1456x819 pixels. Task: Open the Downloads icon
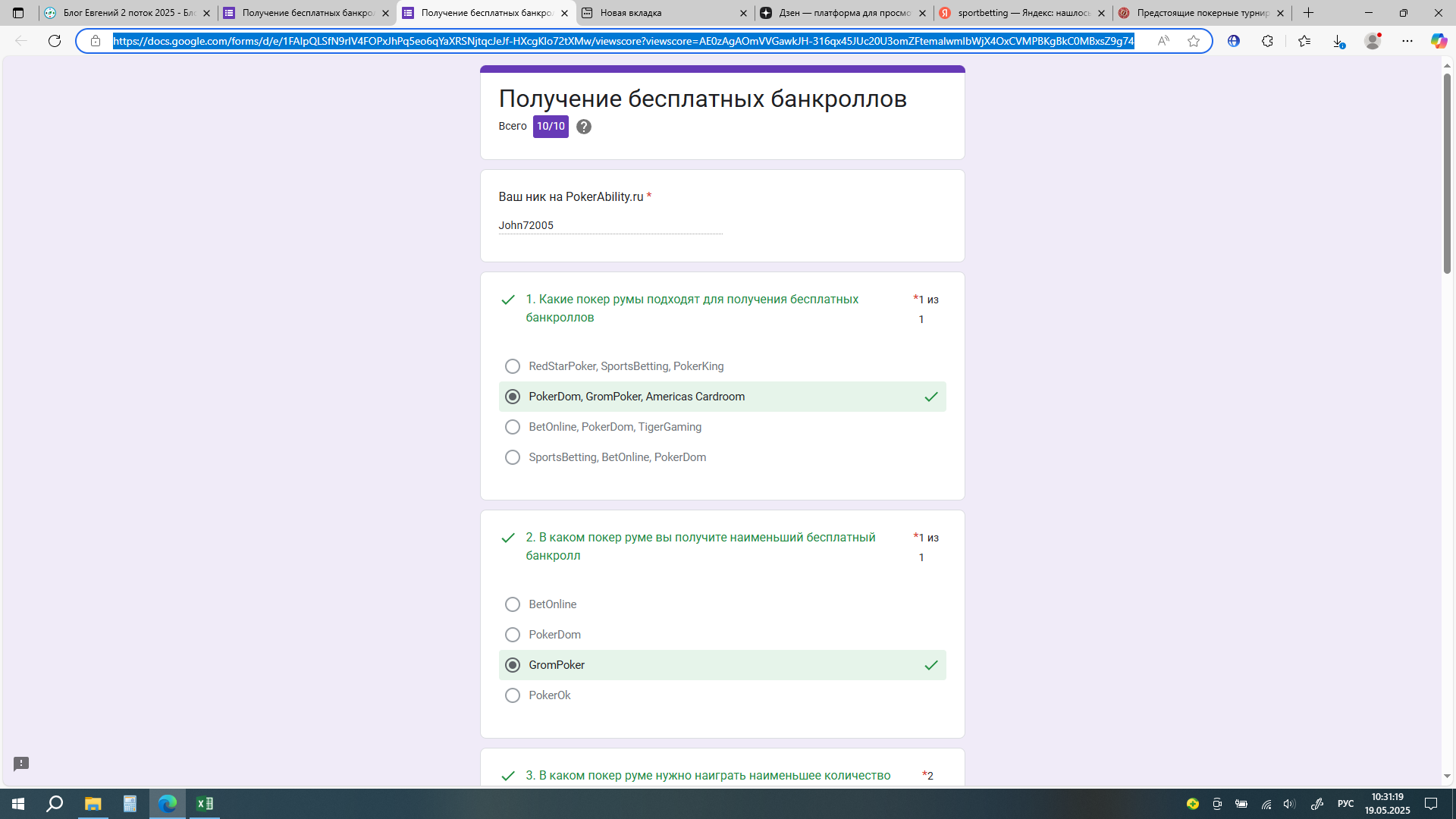1338,41
